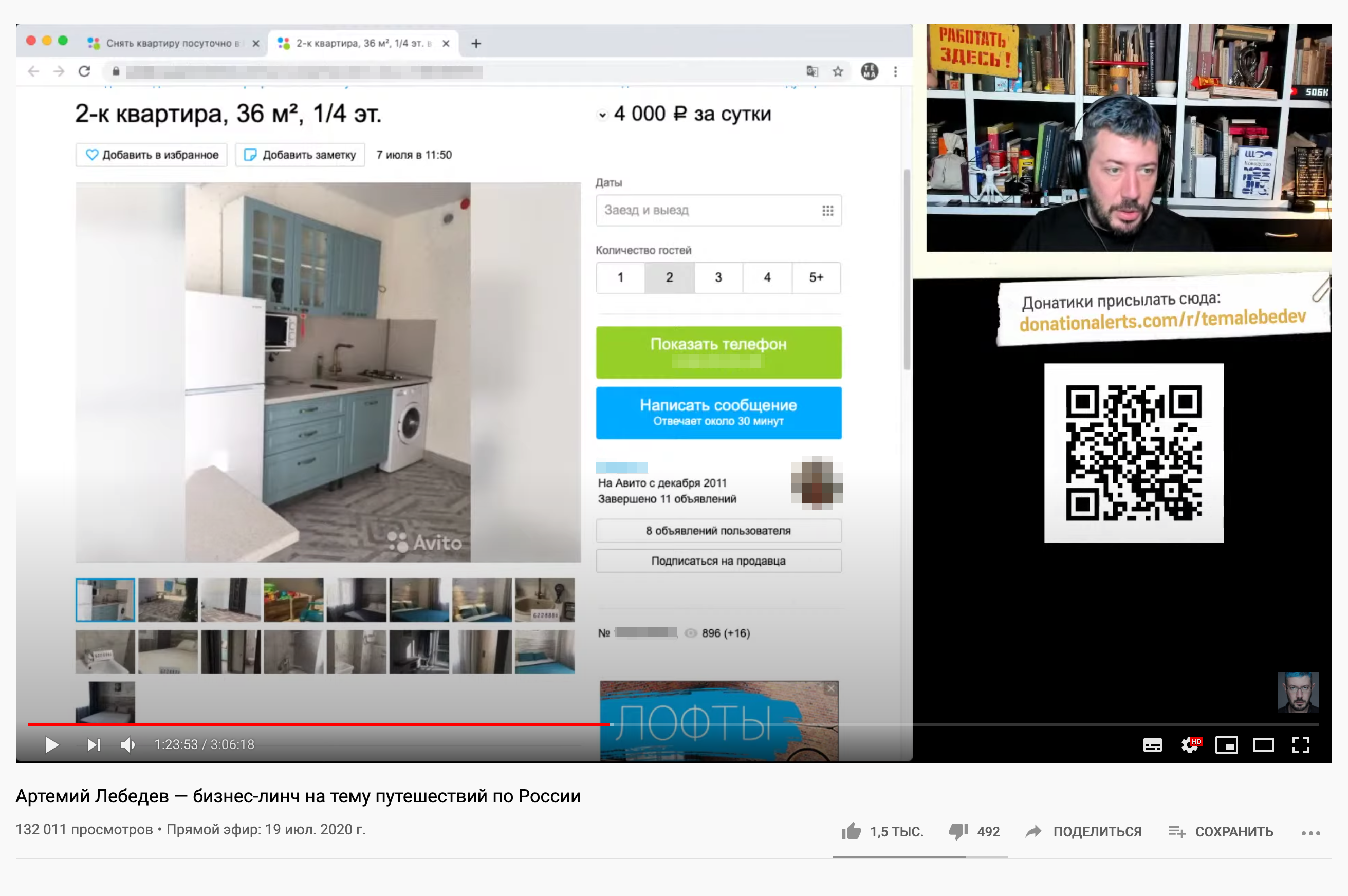This screenshot has width=1348, height=896.
Task: Toggle subtitles on the player
Action: [x=1152, y=745]
